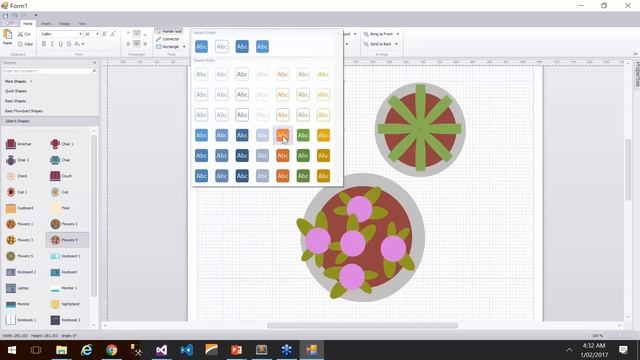Click the Cut command
Viewport: 640px width, 360px height.
(24, 34)
